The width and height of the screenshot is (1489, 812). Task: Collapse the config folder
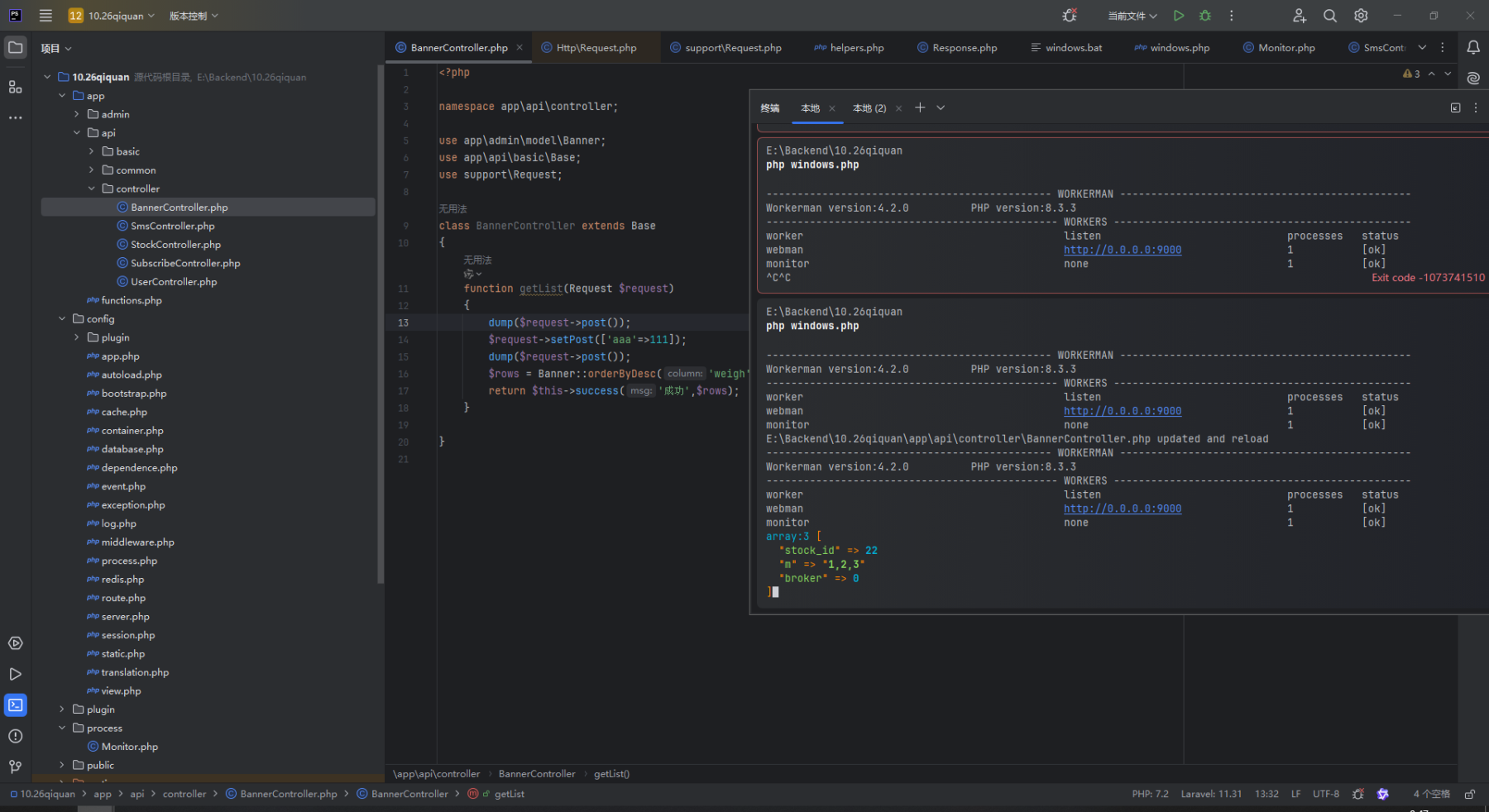62,318
